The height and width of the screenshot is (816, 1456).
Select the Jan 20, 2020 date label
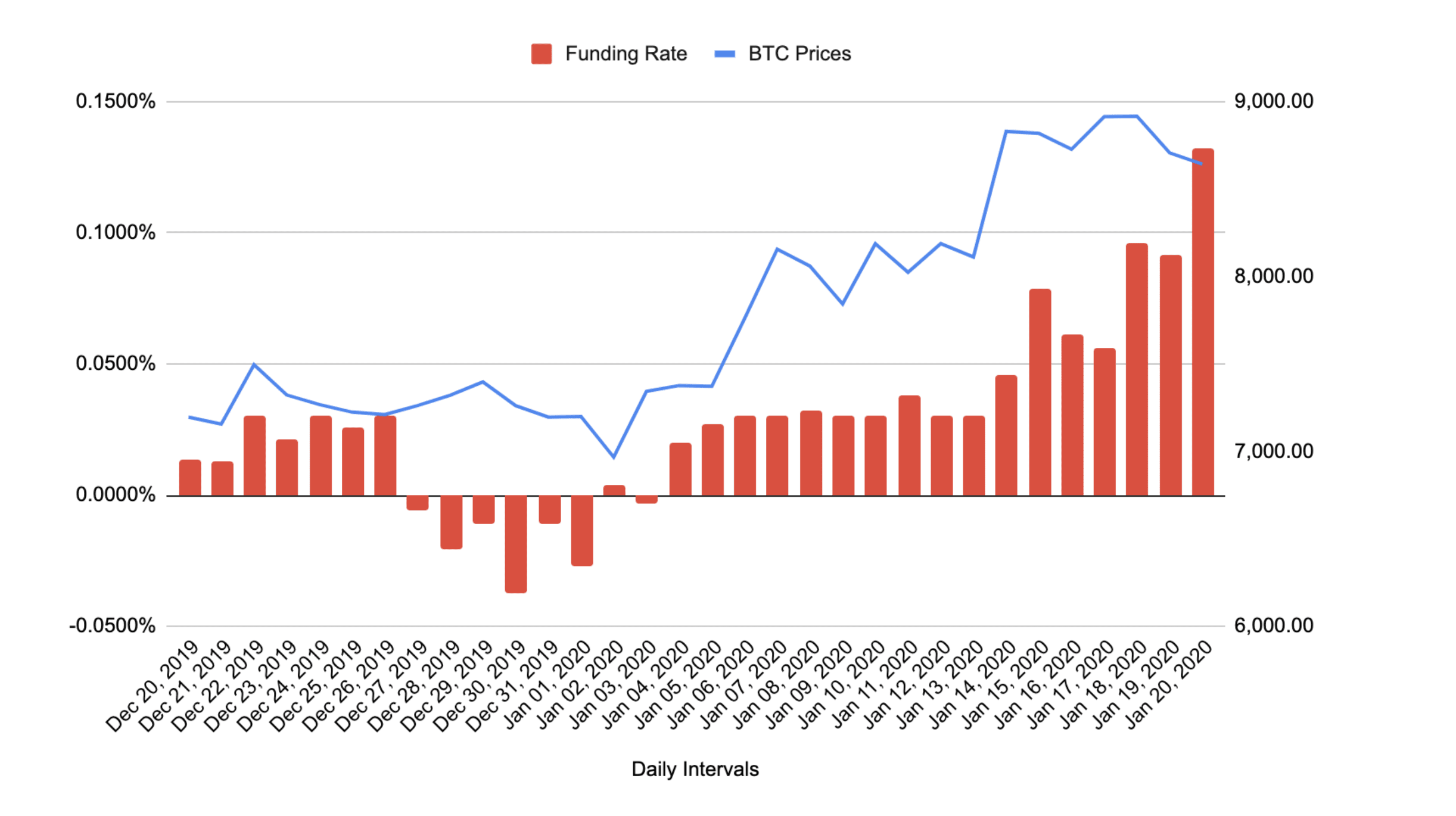(x=1168, y=685)
